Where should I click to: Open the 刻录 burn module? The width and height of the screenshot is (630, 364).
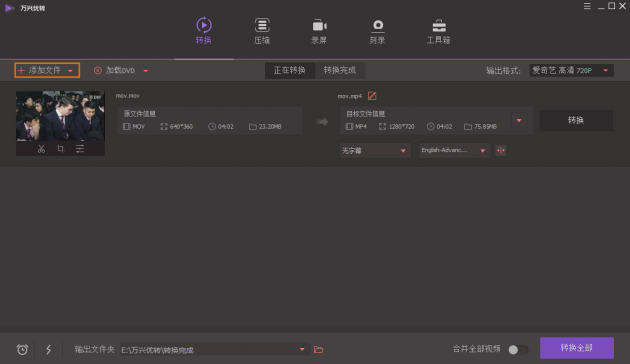click(377, 31)
